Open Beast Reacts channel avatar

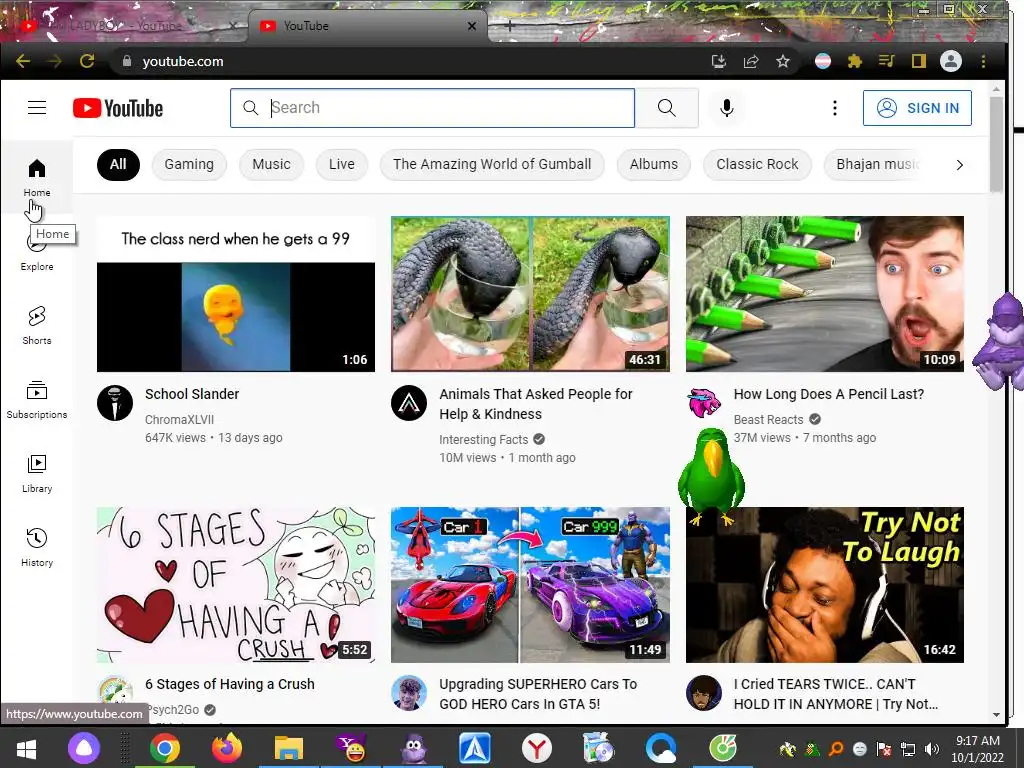703,403
